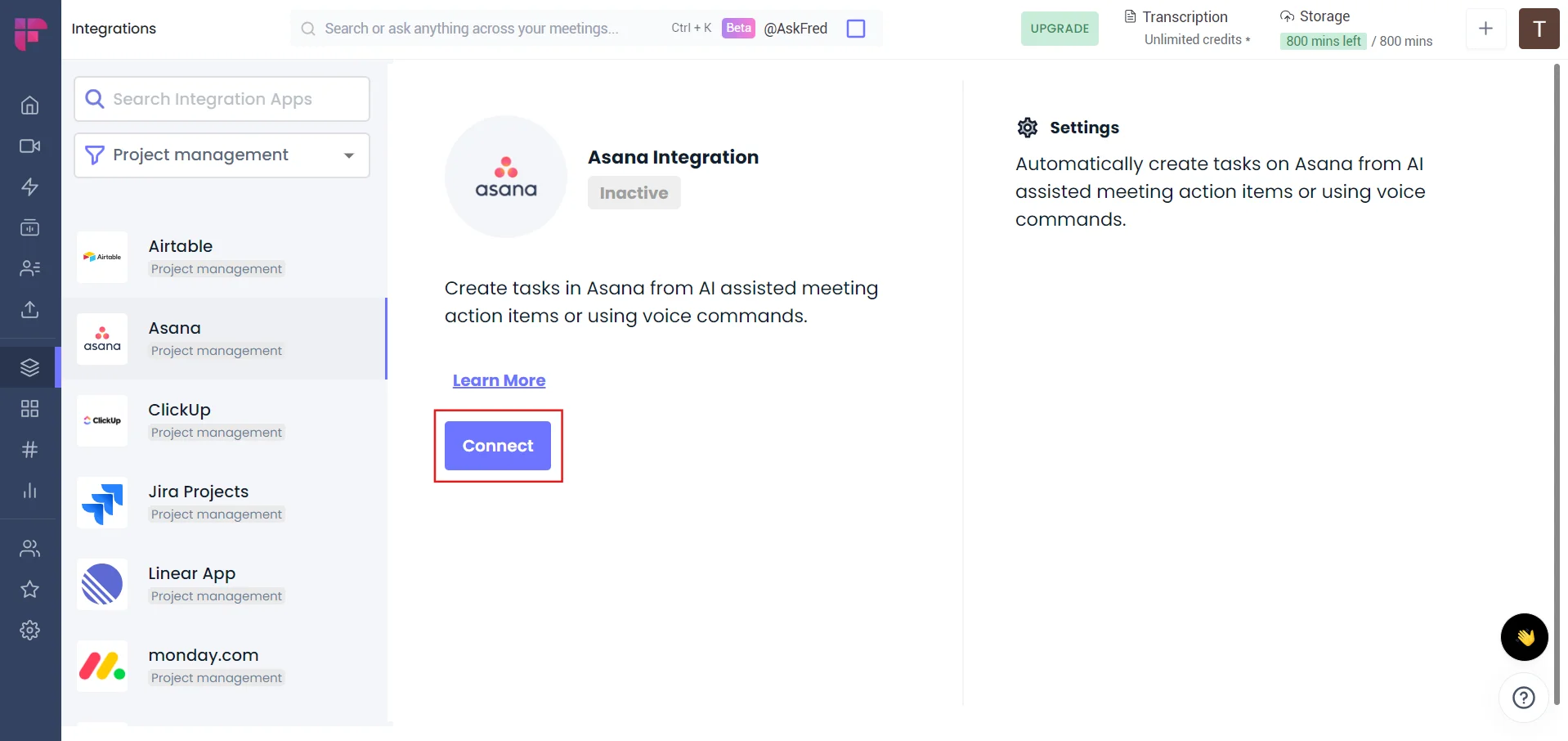
Task: Click the Inactive status badge
Action: tap(634, 193)
